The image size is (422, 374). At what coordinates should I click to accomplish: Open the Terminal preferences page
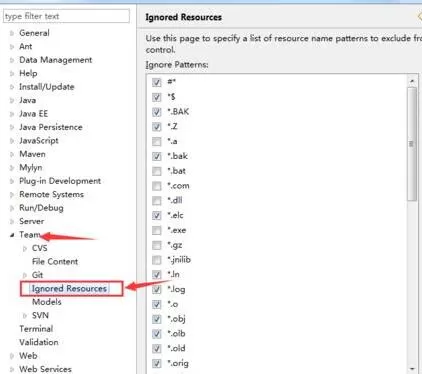pyautogui.click(x=36, y=329)
